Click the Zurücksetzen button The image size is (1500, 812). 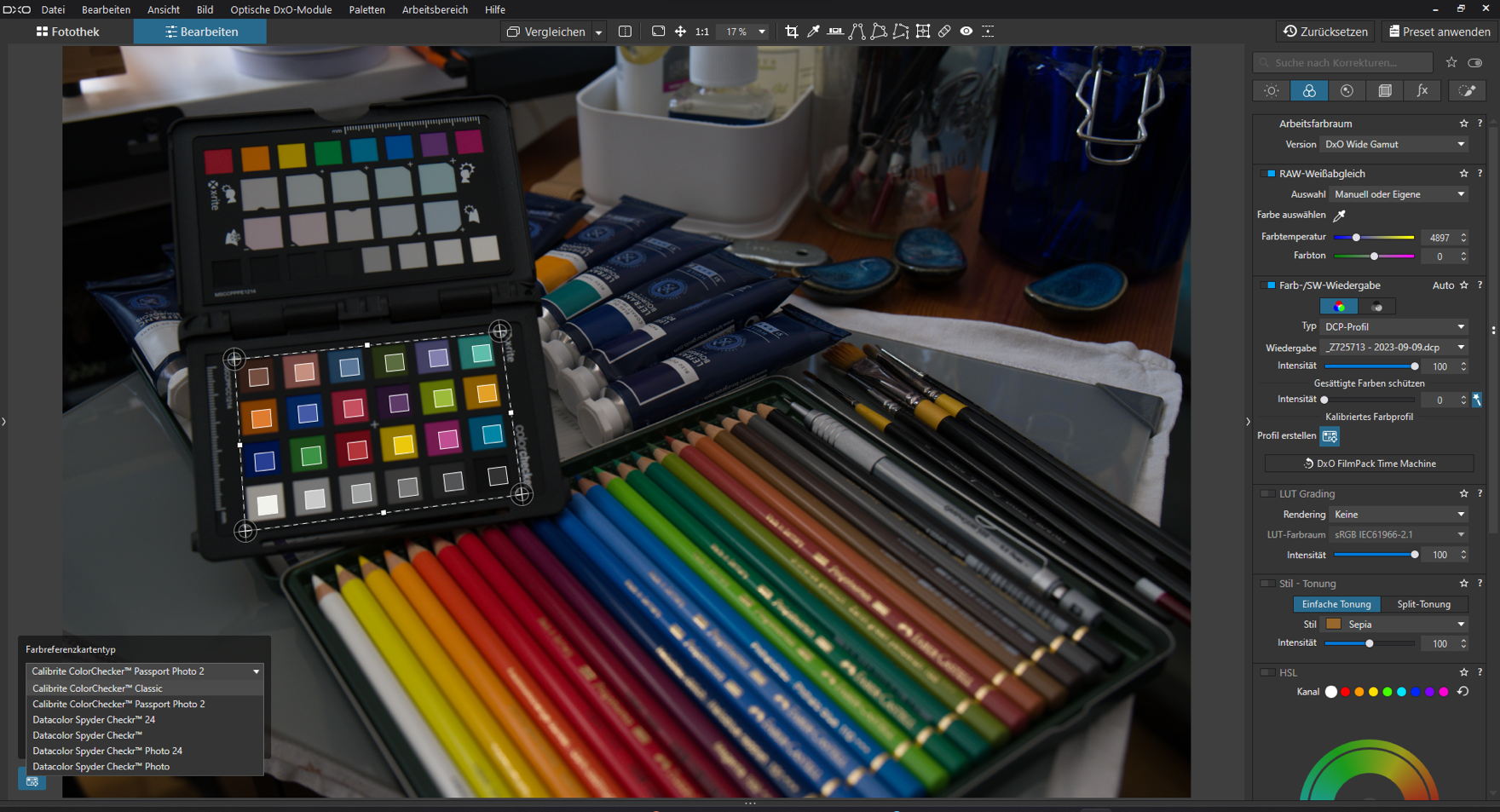[x=1325, y=32]
